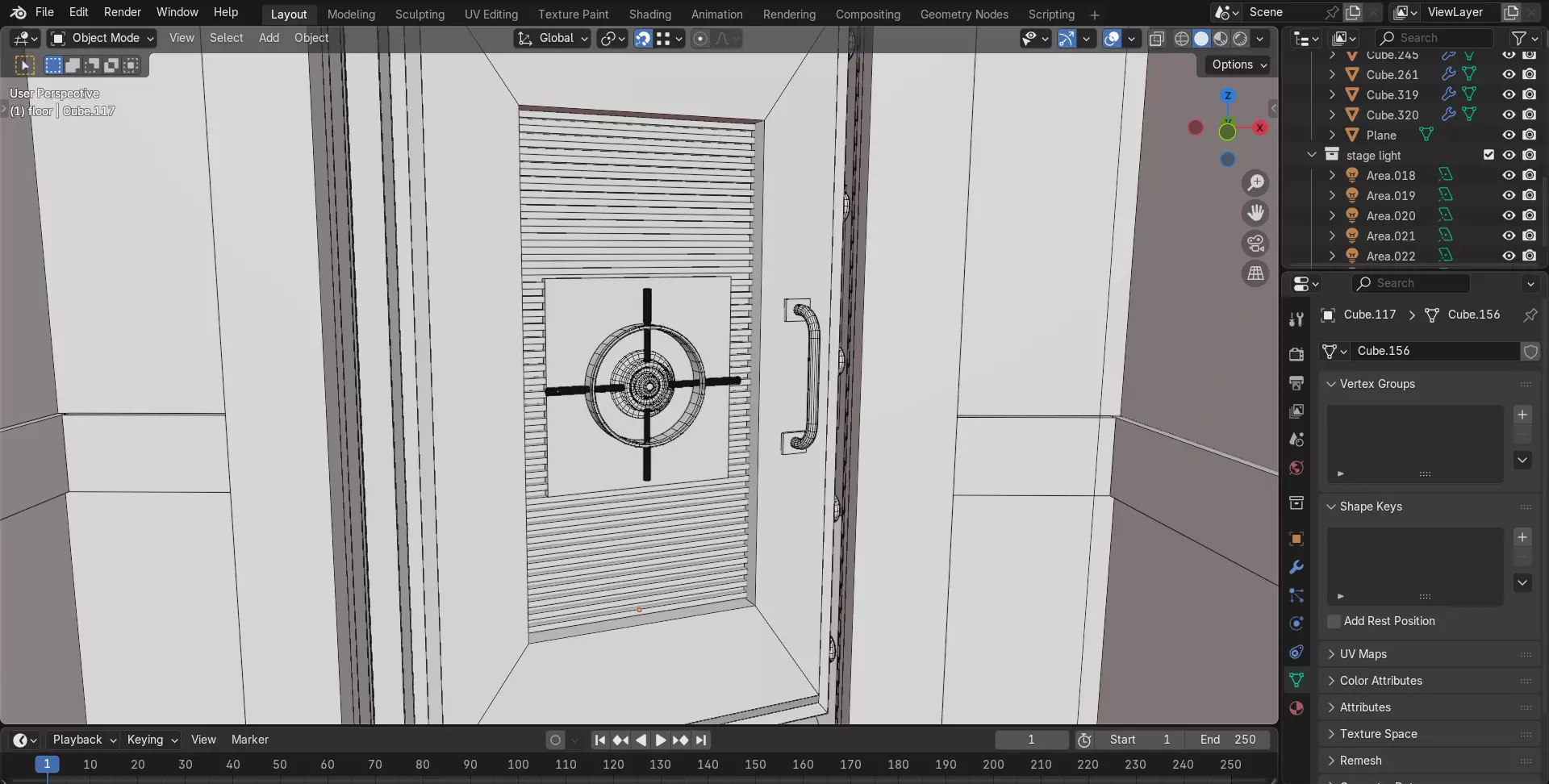Toggle show overlays button
This screenshot has height=784, width=1549.
pos(1112,39)
